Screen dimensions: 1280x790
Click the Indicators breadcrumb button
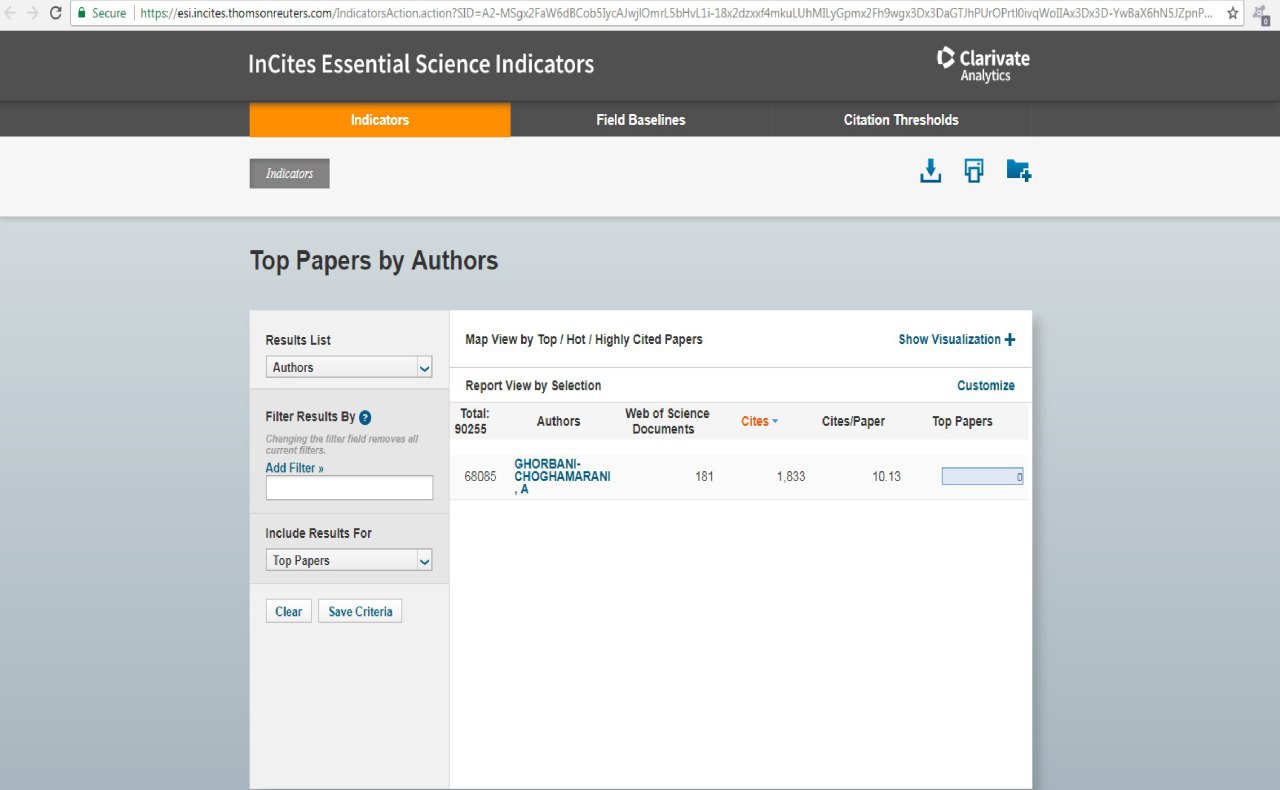[289, 173]
